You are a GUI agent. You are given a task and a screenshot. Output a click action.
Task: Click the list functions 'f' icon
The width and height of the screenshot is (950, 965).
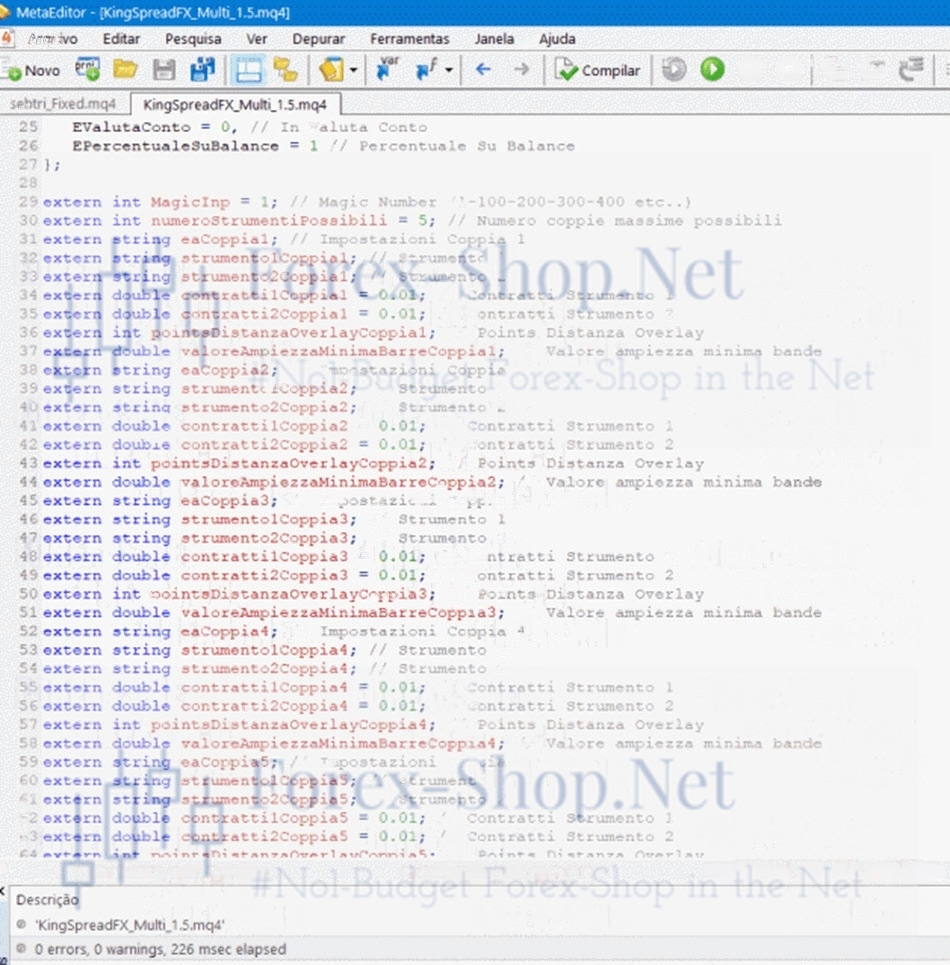(426, 69)
